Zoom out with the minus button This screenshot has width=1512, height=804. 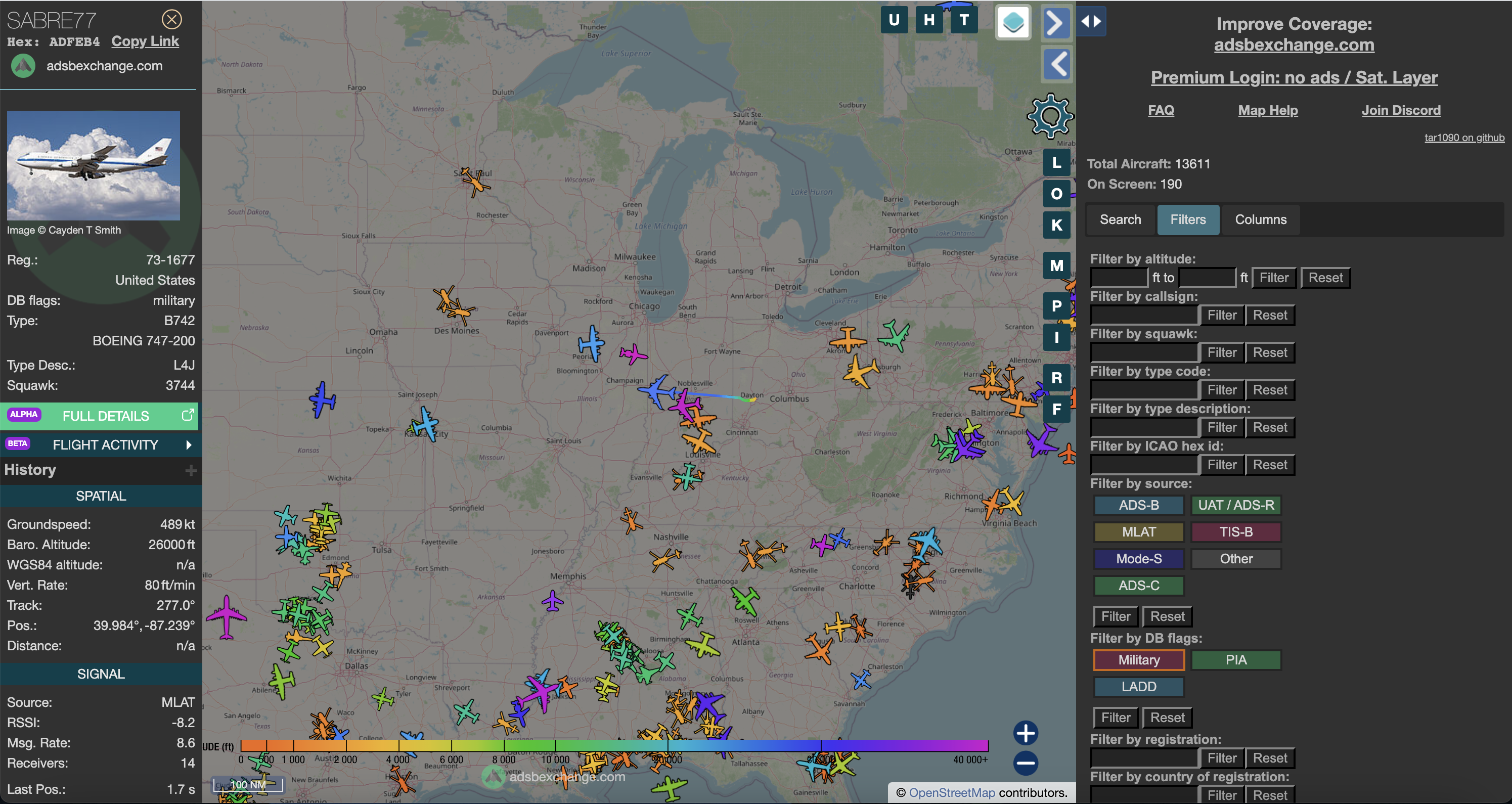1026,763
